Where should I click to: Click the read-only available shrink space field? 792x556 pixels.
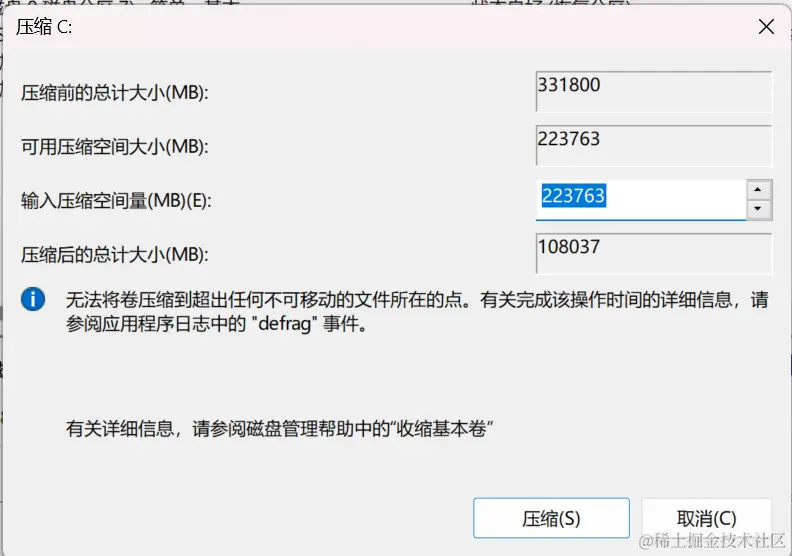click(654, 146)
